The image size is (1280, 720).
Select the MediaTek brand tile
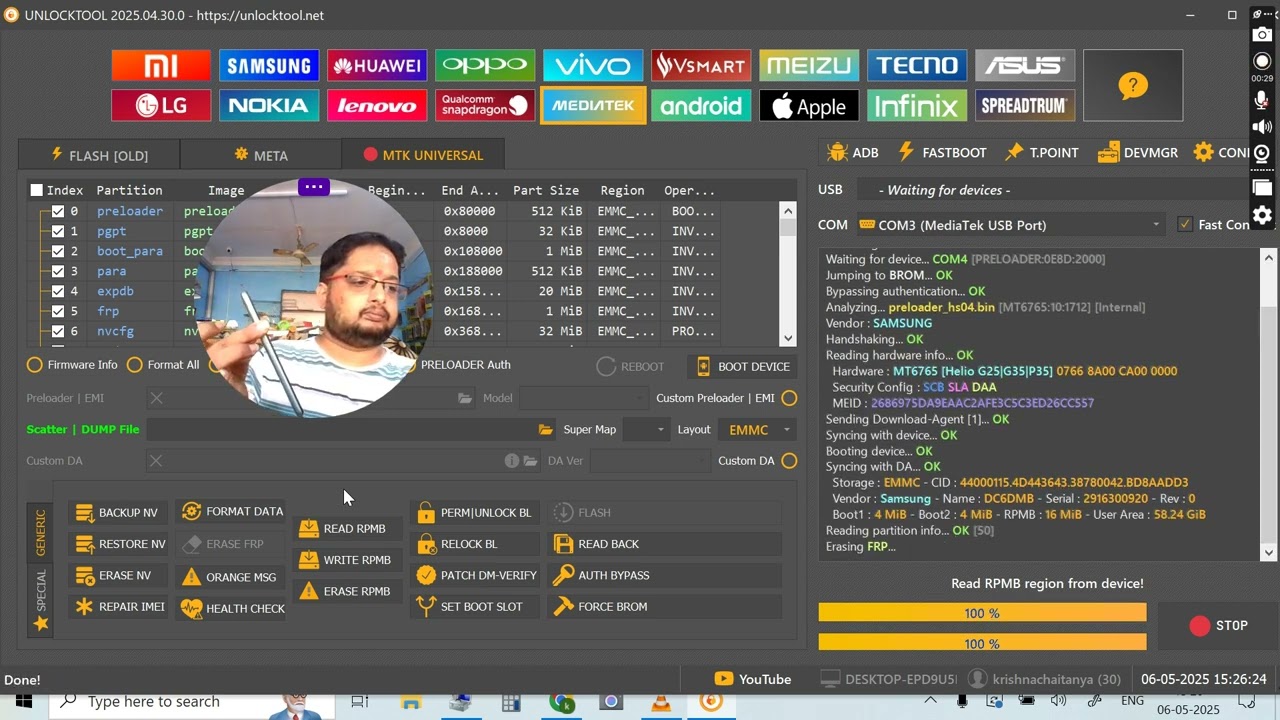pos(593,105)
